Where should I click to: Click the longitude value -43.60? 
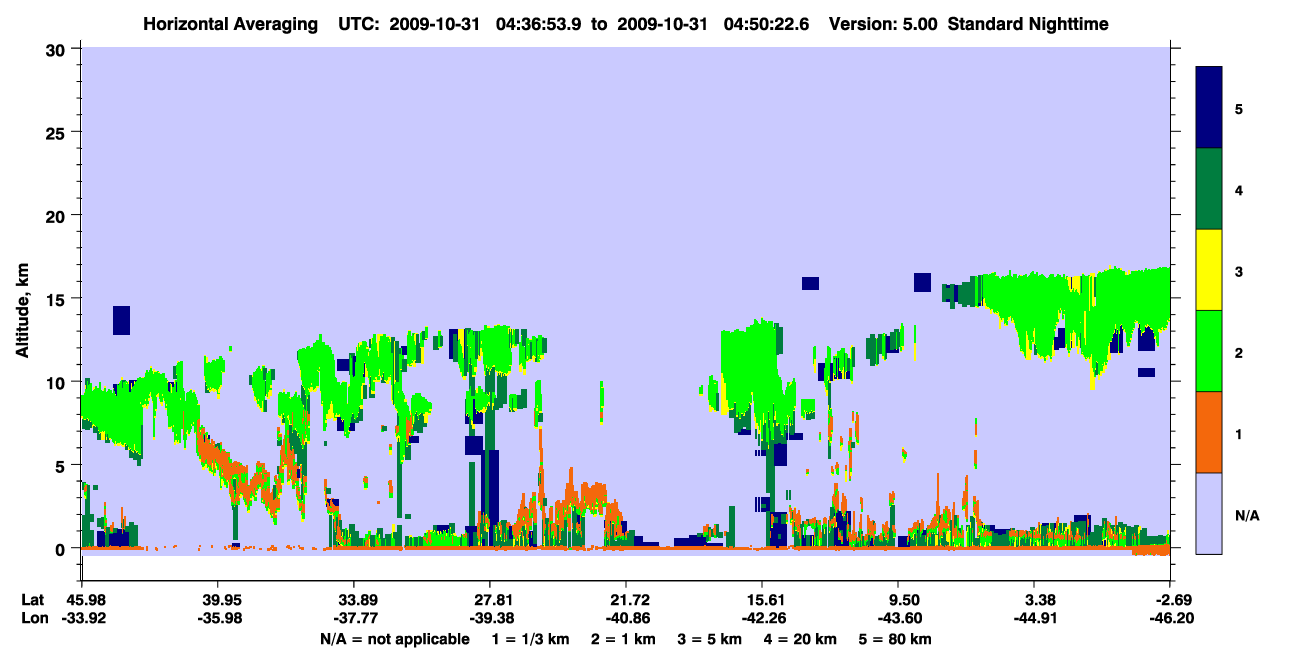pos(898,618)
